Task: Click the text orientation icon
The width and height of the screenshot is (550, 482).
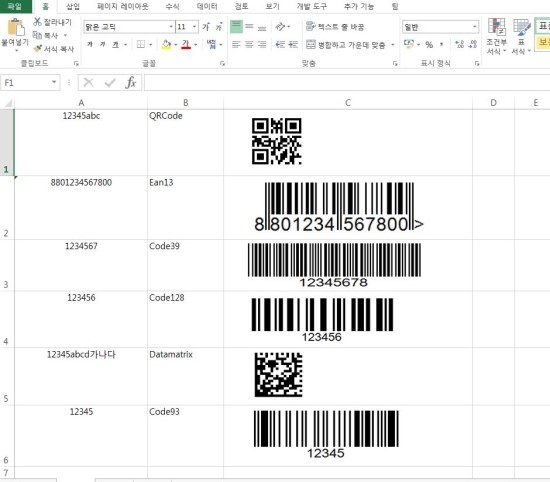Action: tap(280, 27)
